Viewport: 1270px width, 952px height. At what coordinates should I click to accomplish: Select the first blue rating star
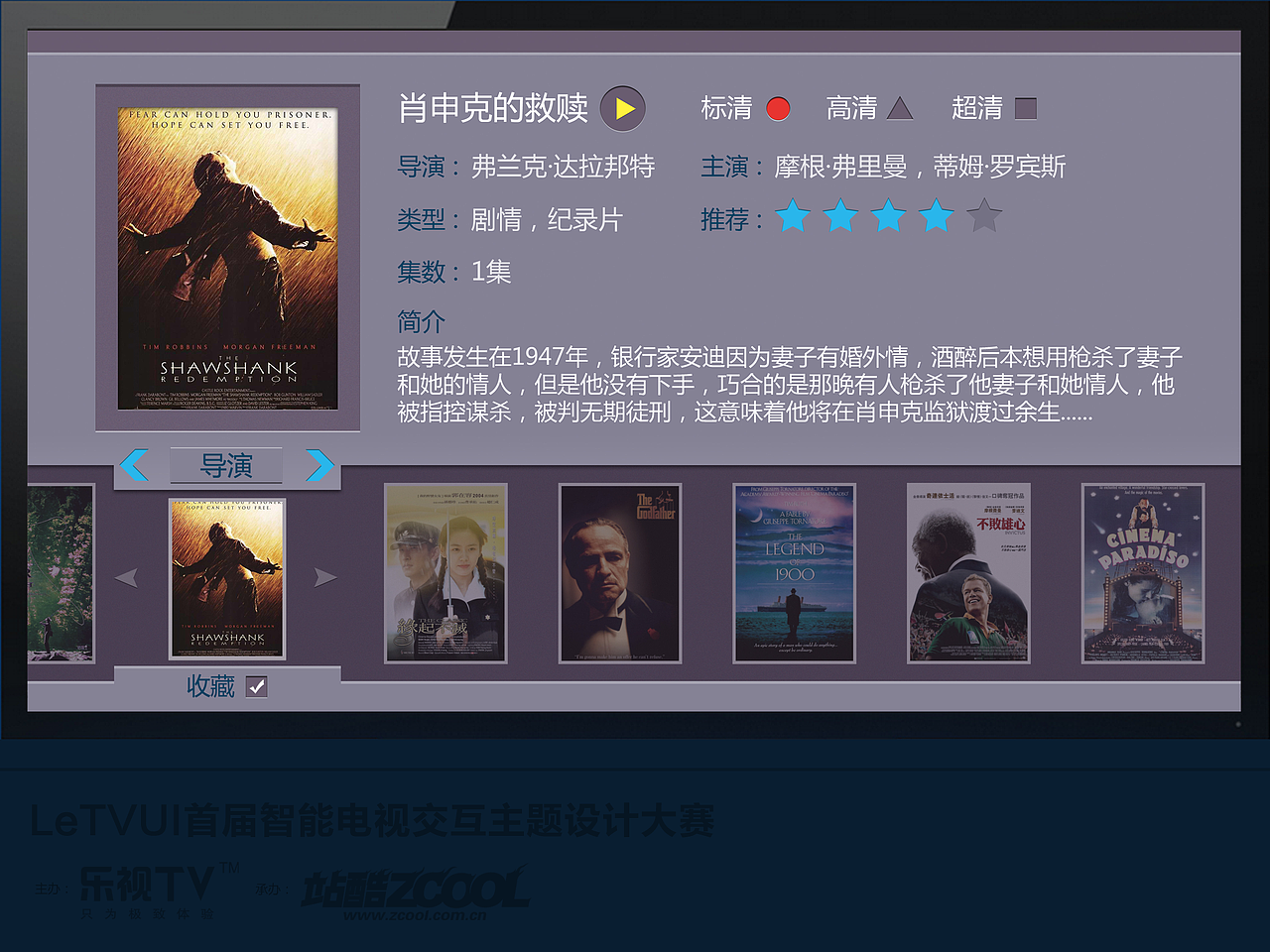(x=794, y=216)
